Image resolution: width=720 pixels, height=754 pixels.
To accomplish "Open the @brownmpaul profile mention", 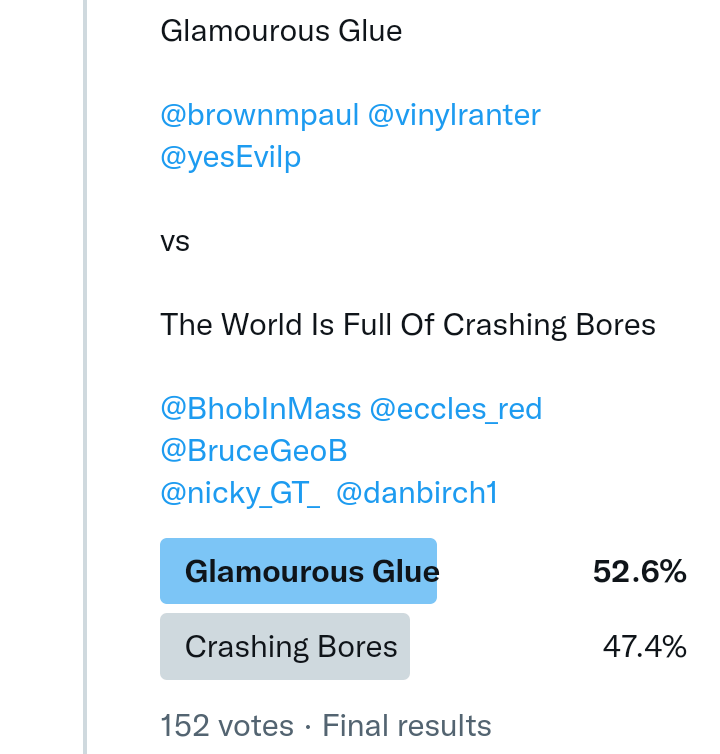I will (259, 115).
